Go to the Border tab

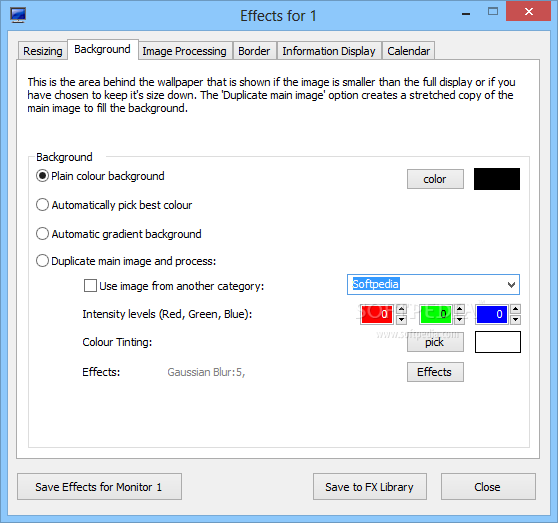click(254, 51)
